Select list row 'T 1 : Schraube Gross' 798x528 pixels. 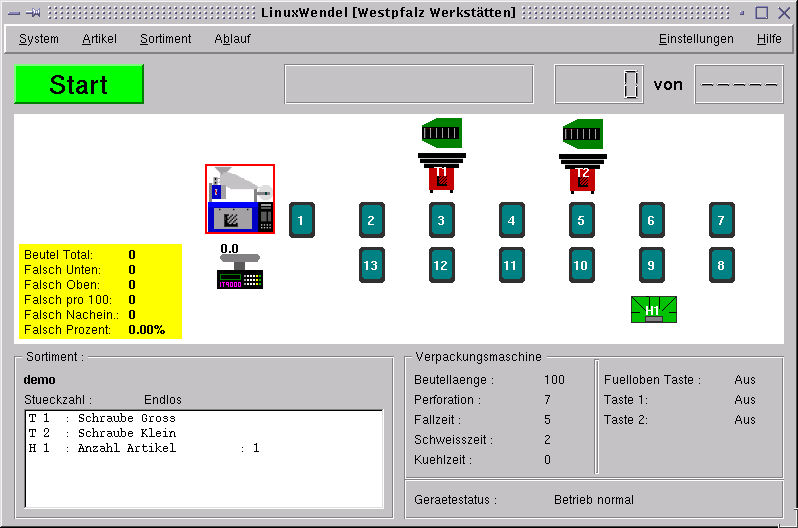[x=204, y=418]
